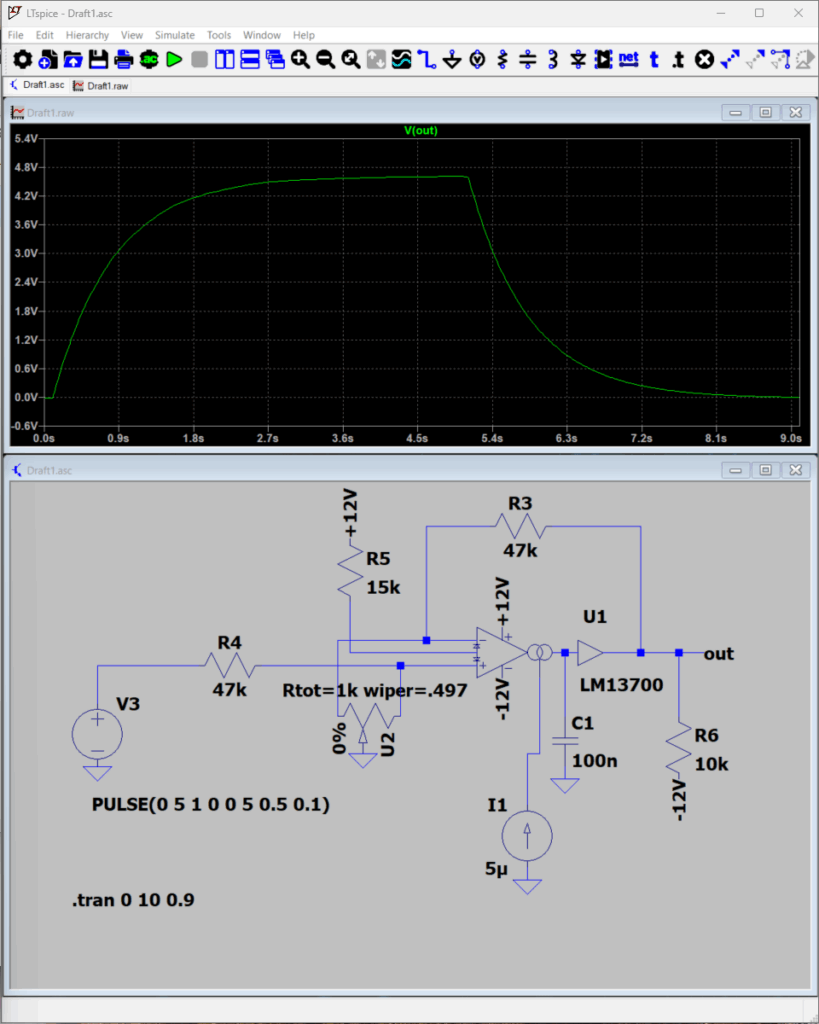Image resolution: width=819 pixels, height=1024 pixels.
Task: Click the .tran 0 10 0.9 directive
Action: point(133,900)
